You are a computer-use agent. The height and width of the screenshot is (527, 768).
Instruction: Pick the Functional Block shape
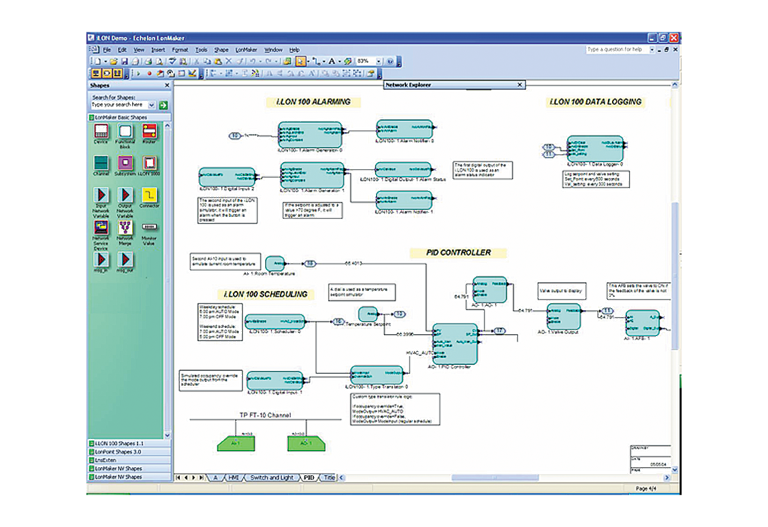tap(125, 131)
